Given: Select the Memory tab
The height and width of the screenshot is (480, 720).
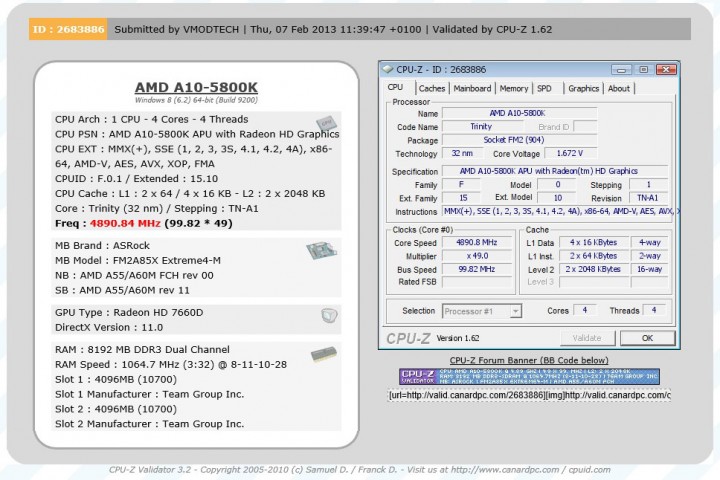Looking at the screenshot, I should pyautogui.click(x=513, y=88).
